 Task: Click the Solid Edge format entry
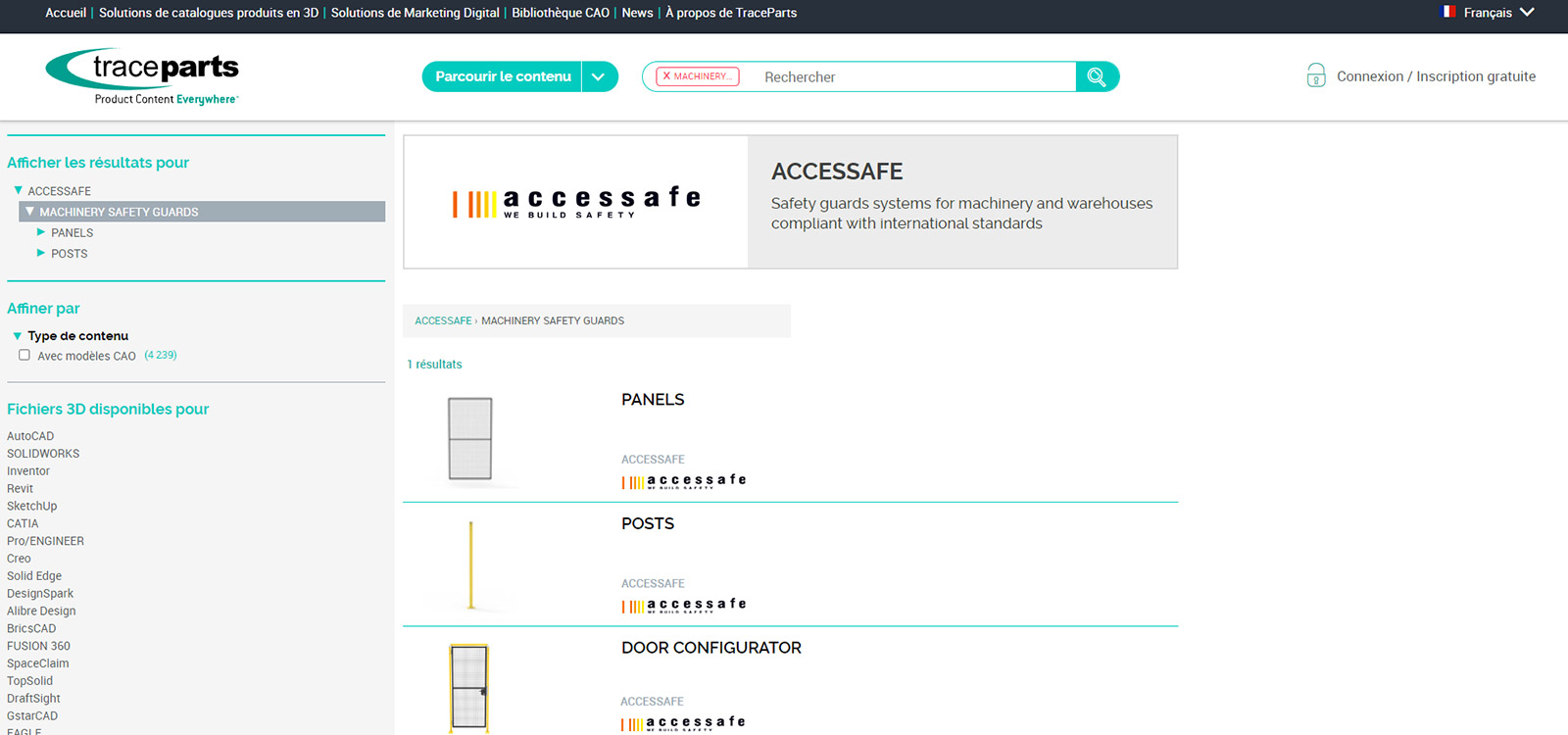[x=34, y=576]
